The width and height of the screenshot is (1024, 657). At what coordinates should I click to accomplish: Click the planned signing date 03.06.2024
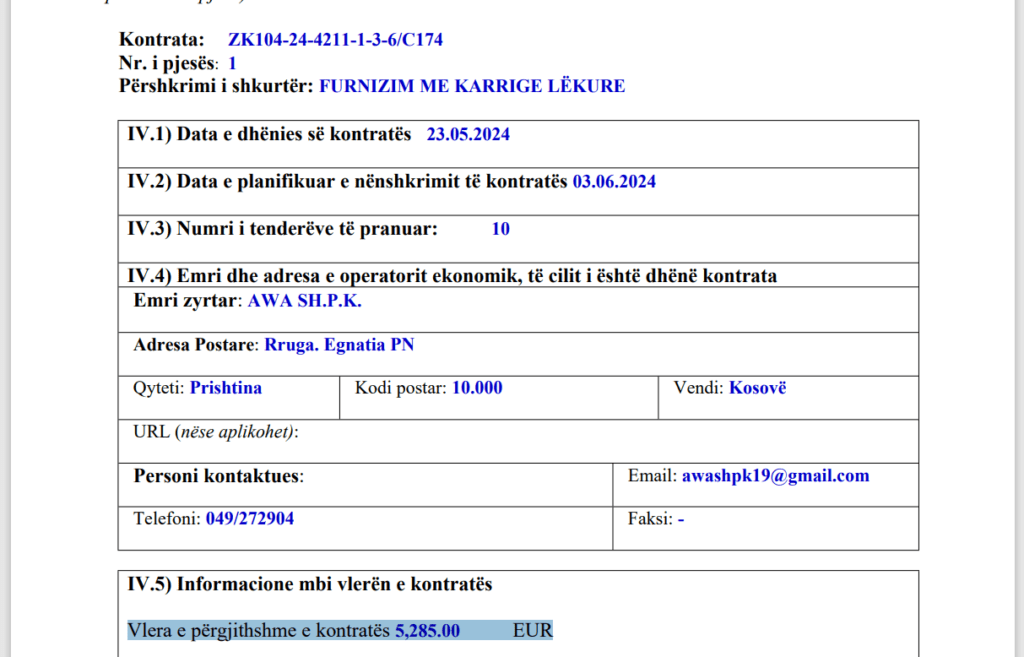(614, 181)
